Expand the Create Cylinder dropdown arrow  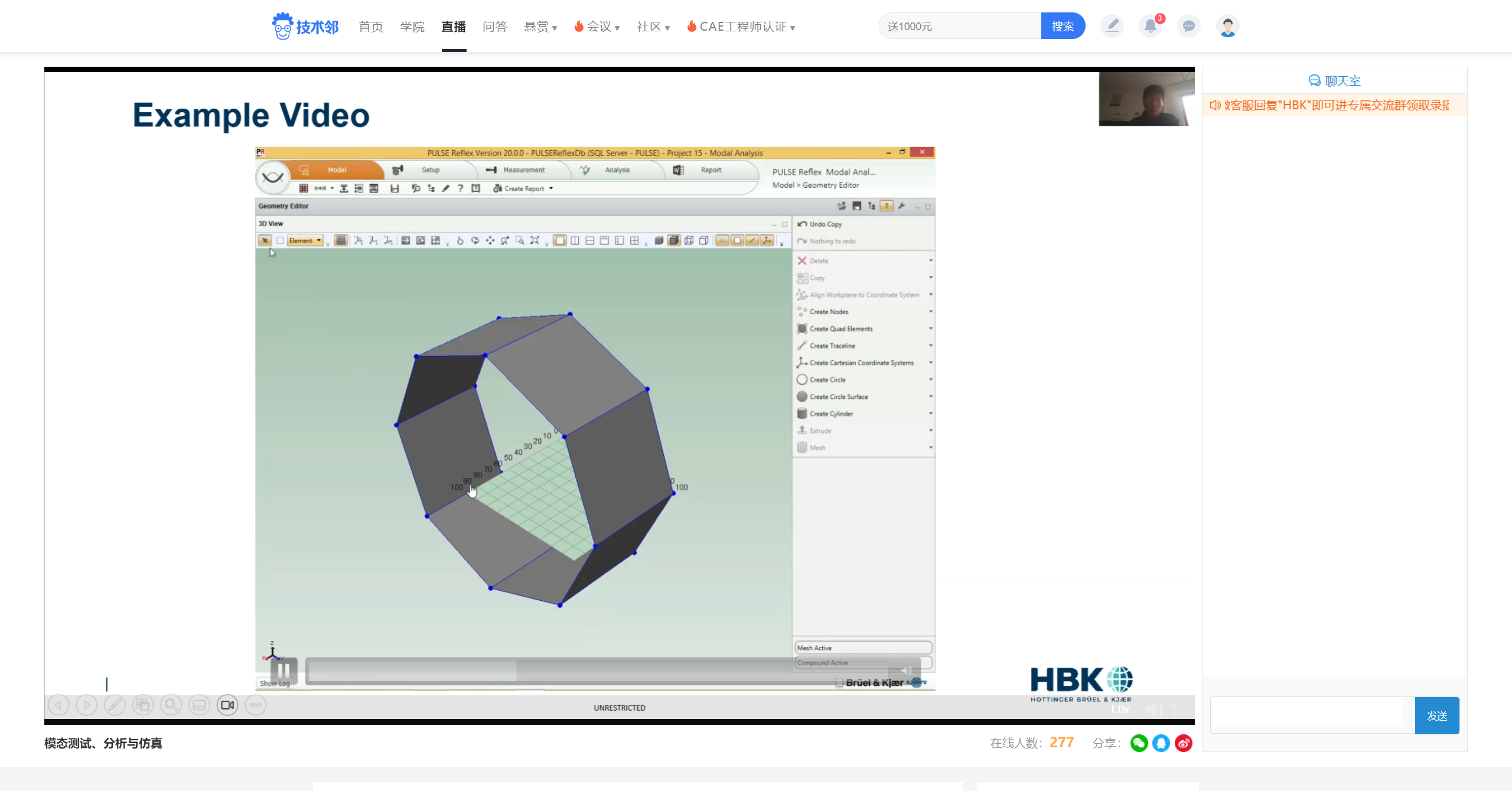point(930,414)
